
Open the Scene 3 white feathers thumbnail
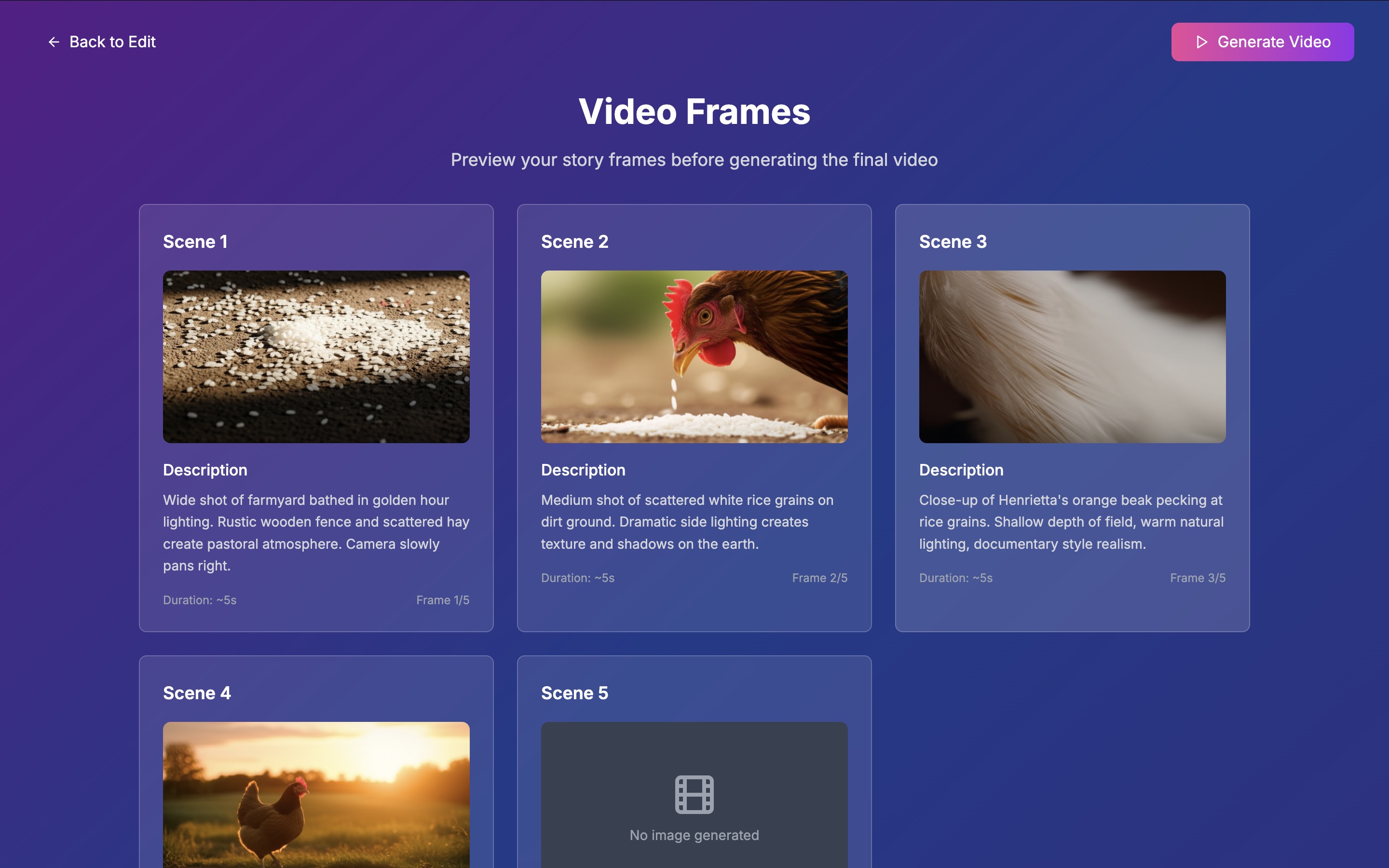point(1072,356)
